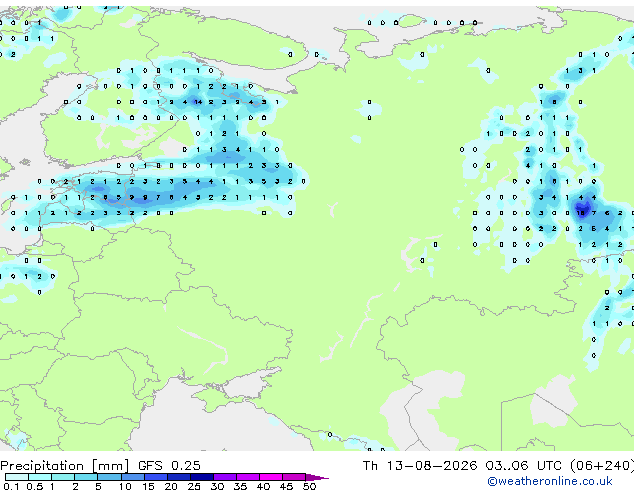Image resolution: width=634 pixels, height=490 pixels.
Task: Click the 5 mm legend color swatch
Action: pyautogui.click(x=109, y=477)
